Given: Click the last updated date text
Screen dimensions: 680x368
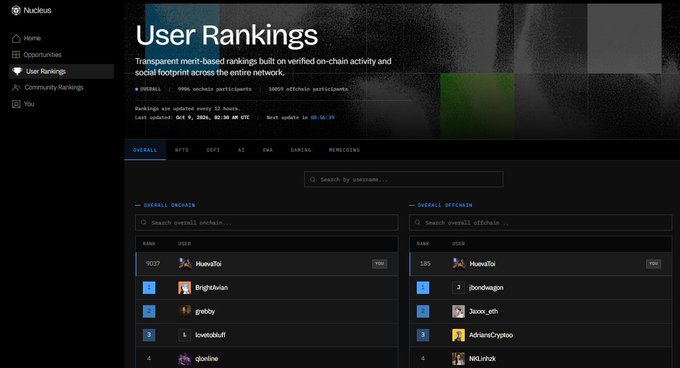Looking at the screenshot, I should coord(212,117).
